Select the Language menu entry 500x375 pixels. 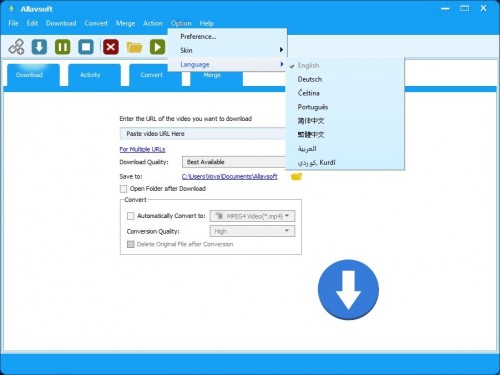[x=227, y=64]
